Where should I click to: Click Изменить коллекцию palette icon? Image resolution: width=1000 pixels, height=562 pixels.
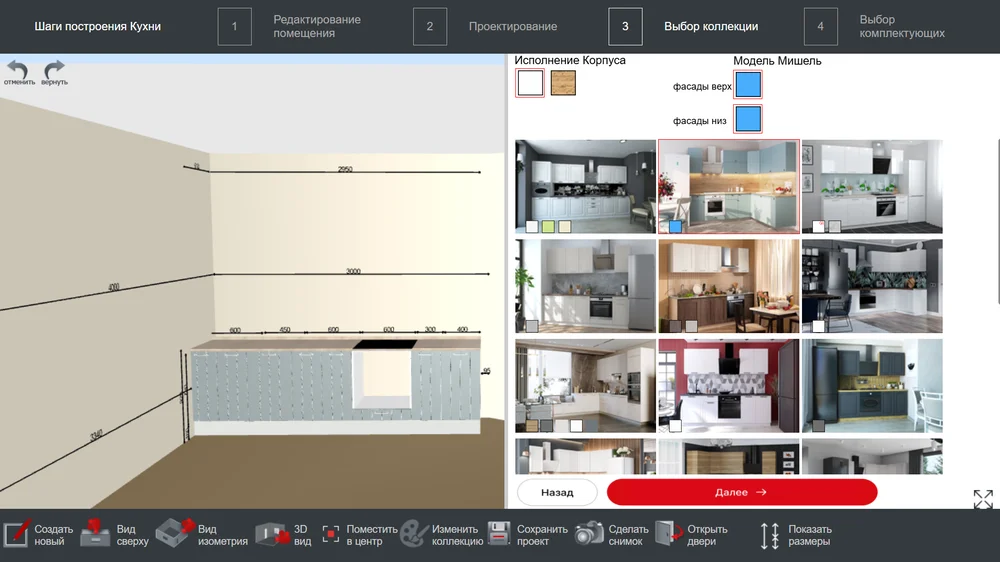click(441, 535)
